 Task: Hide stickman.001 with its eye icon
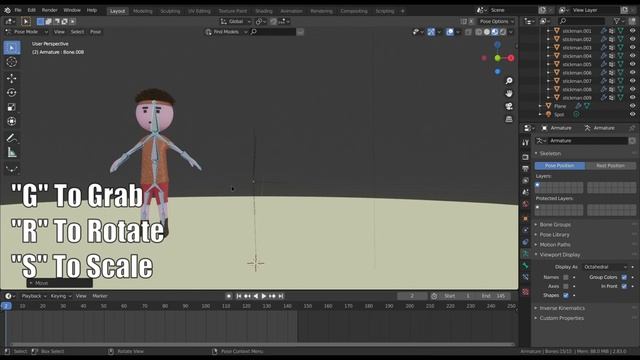pos(632,31)
